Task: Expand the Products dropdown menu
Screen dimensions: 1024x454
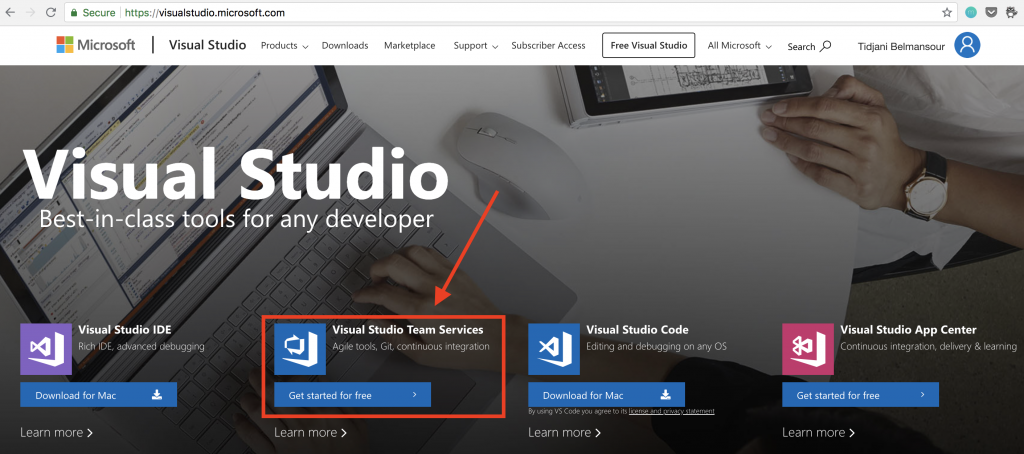Action: (284, 46)
